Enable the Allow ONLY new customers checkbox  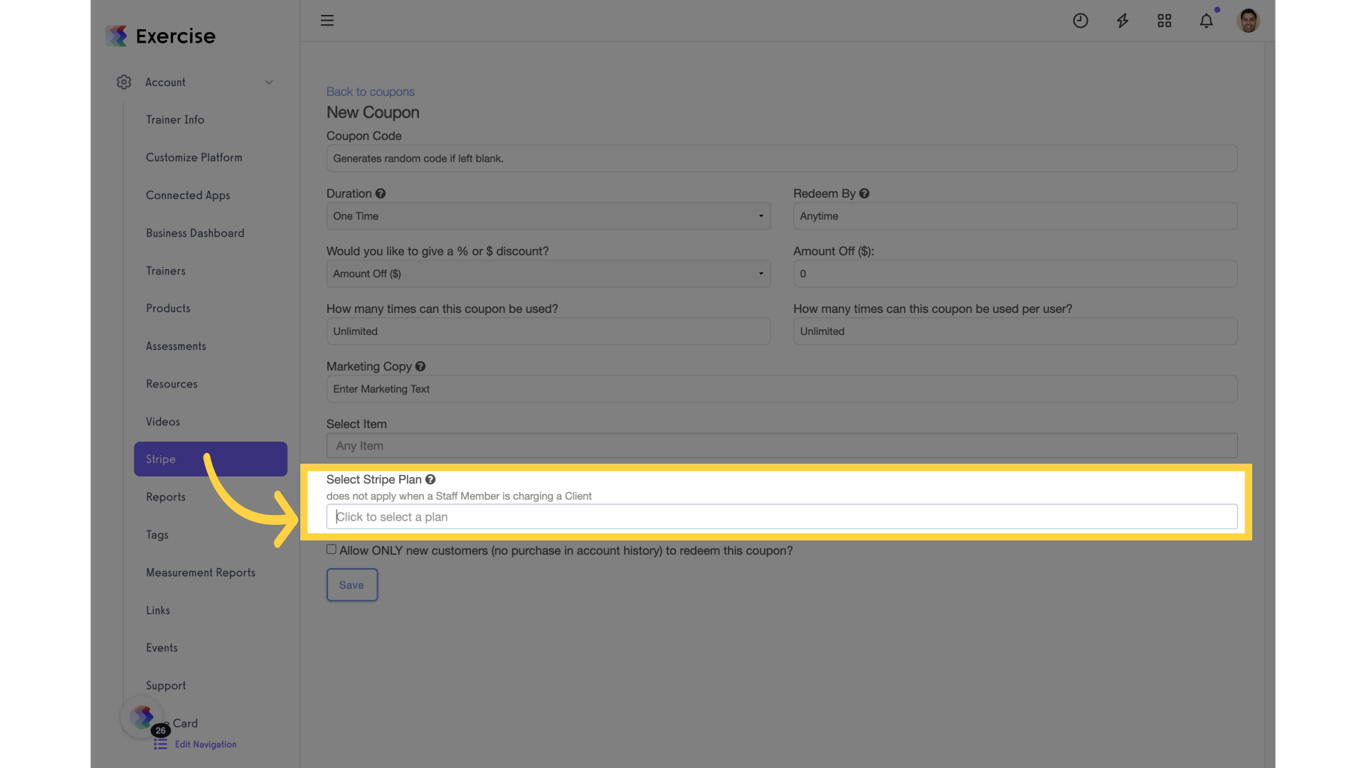[331, 548]
